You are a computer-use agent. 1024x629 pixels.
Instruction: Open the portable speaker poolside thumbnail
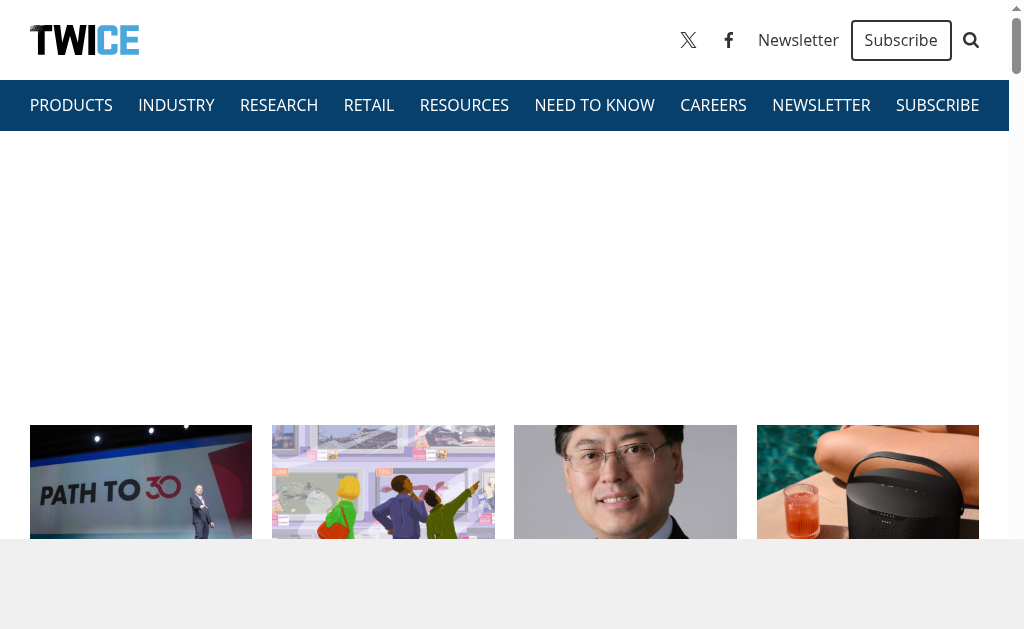867,482
